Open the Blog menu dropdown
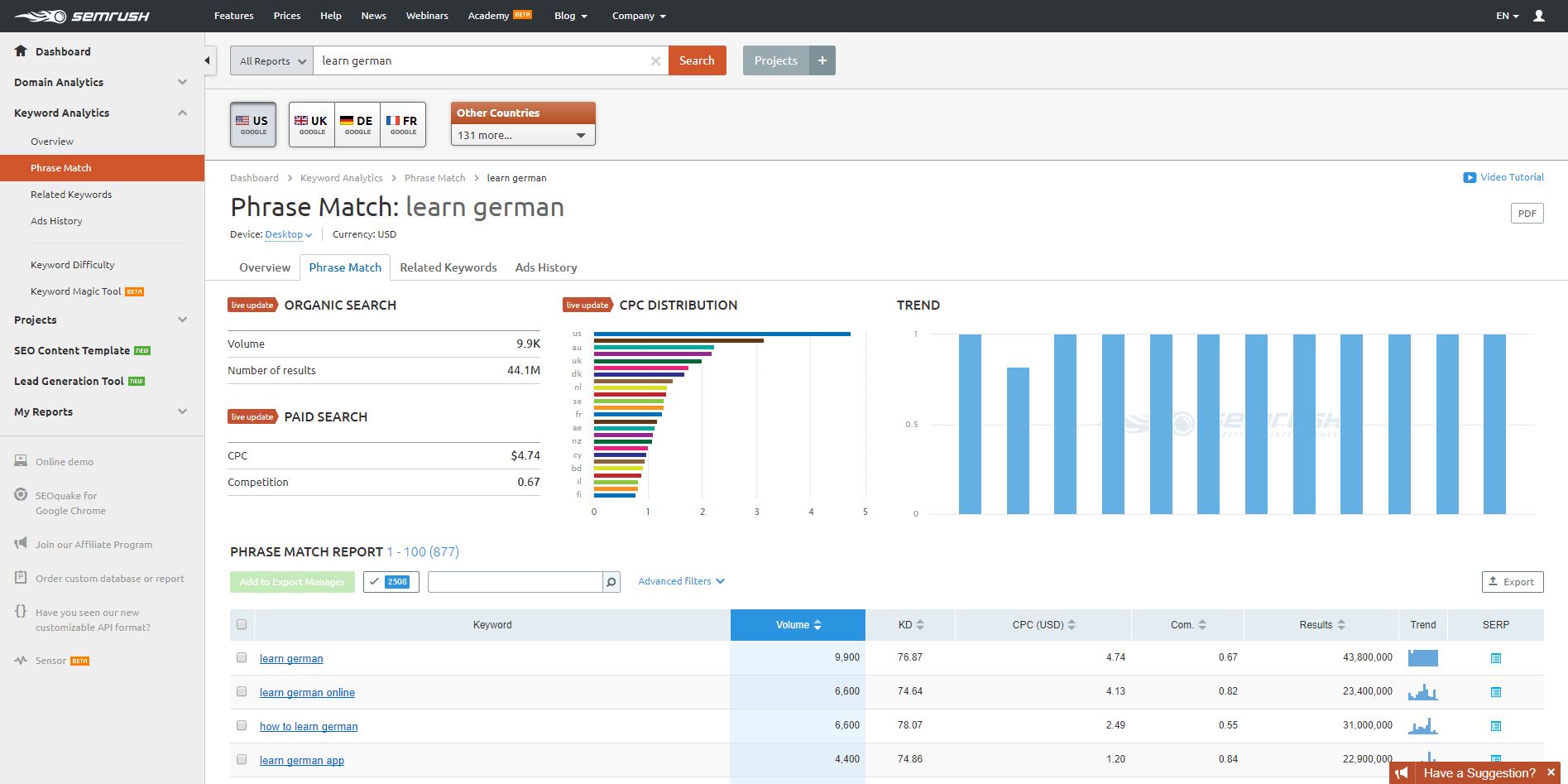 (x=571, y=16)
